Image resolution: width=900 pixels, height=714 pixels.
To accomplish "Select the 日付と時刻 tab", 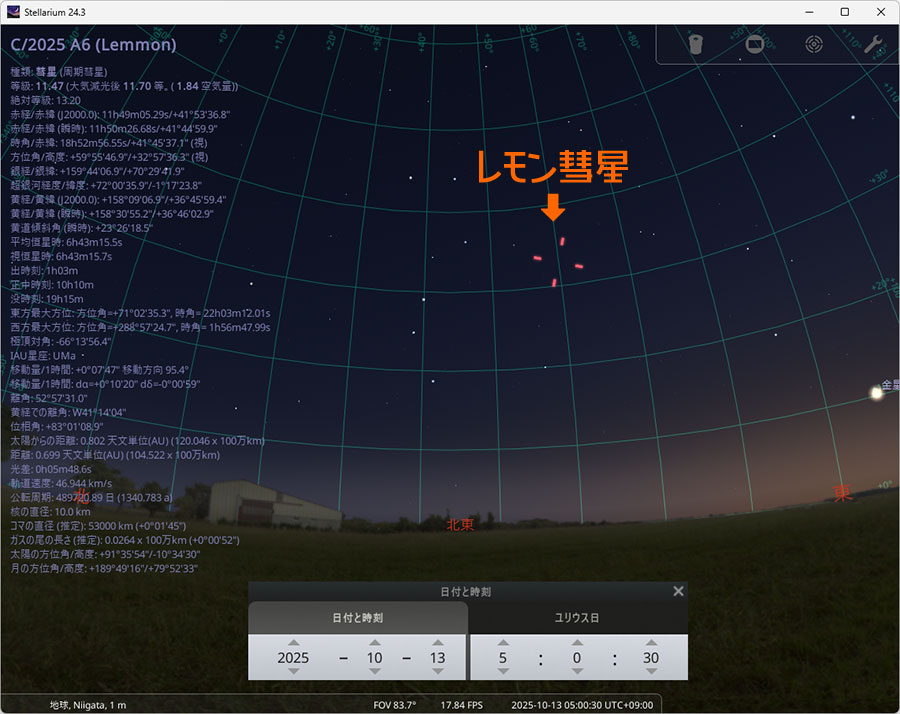I will 358,618.
